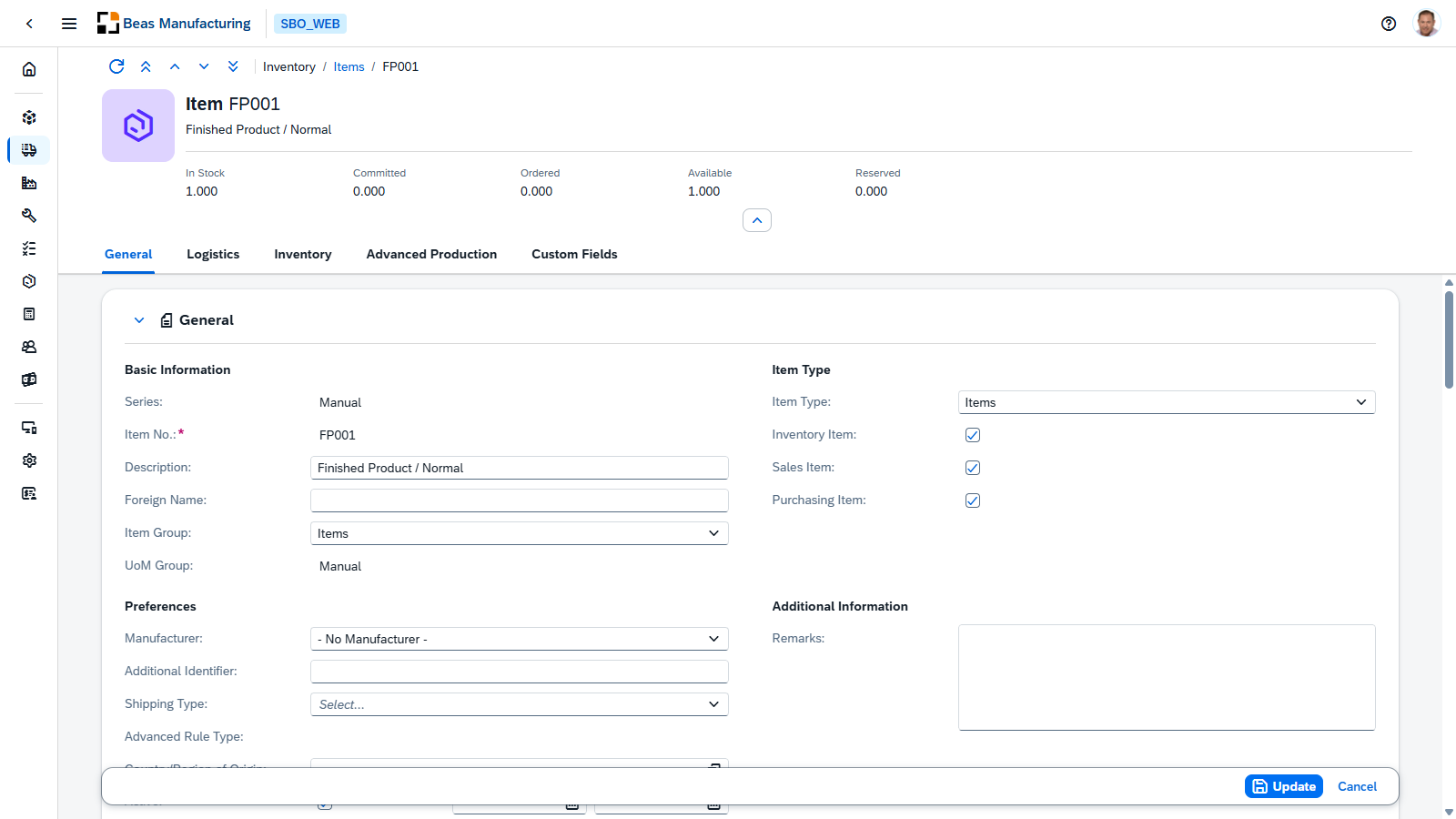Go back with the left arrow
This screenshot has height=819, width=1456.
(x=29, y=24)
